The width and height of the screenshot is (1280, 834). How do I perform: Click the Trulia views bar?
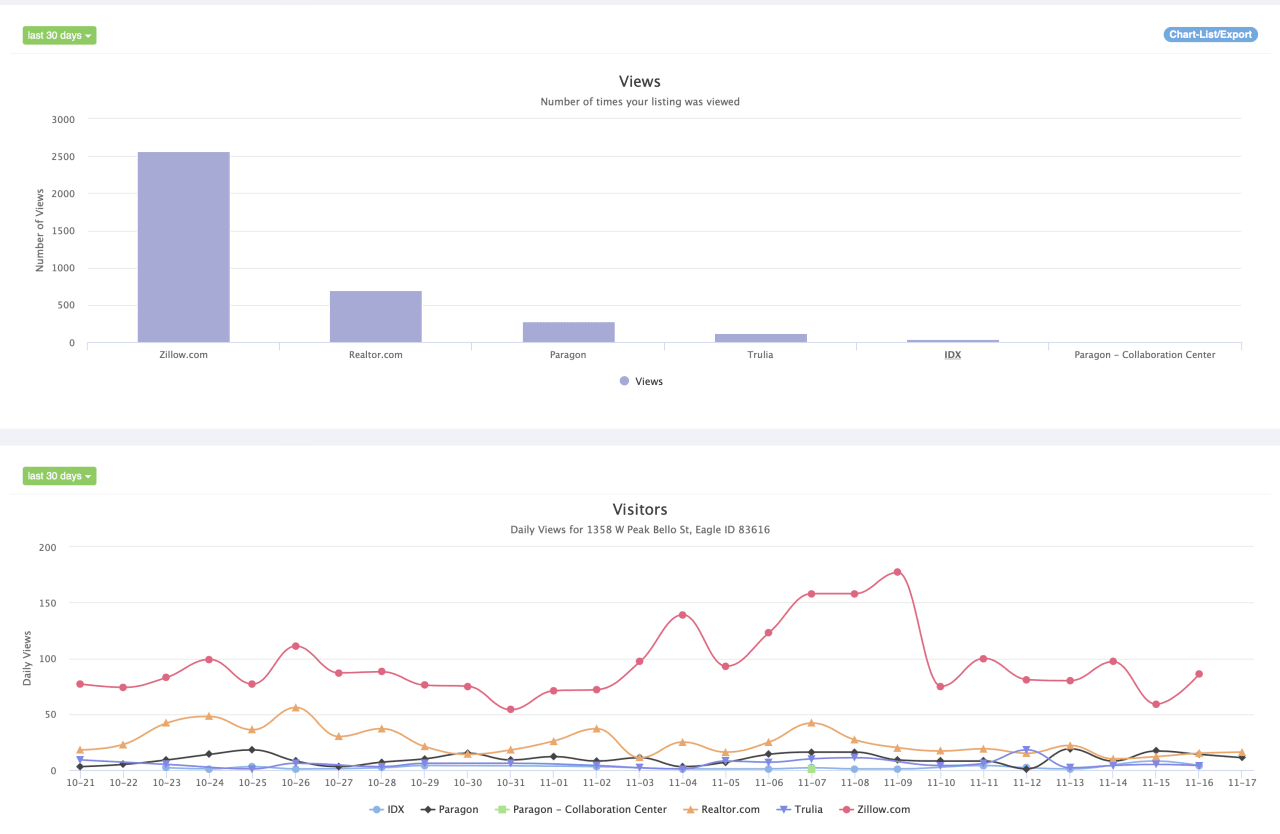click(x=761, y=338)
